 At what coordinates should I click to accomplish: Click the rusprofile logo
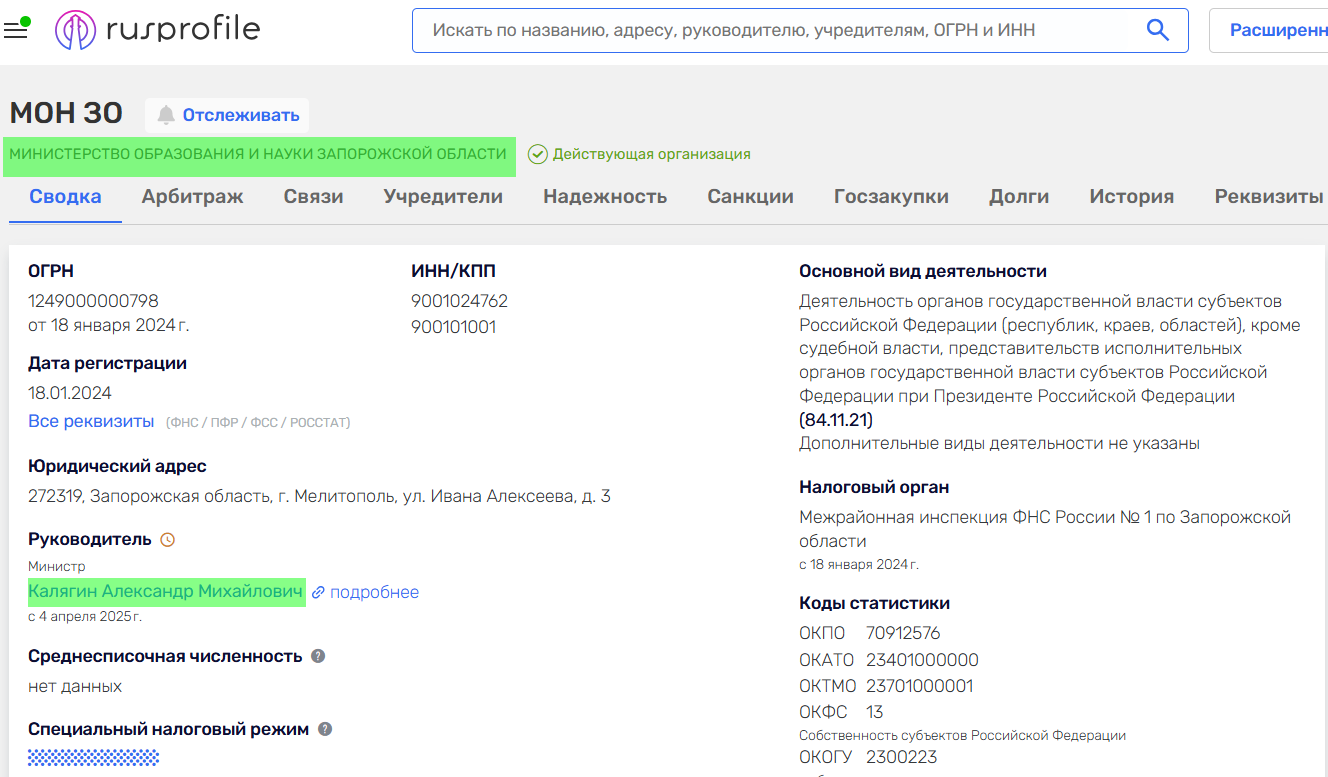[158, 30]
